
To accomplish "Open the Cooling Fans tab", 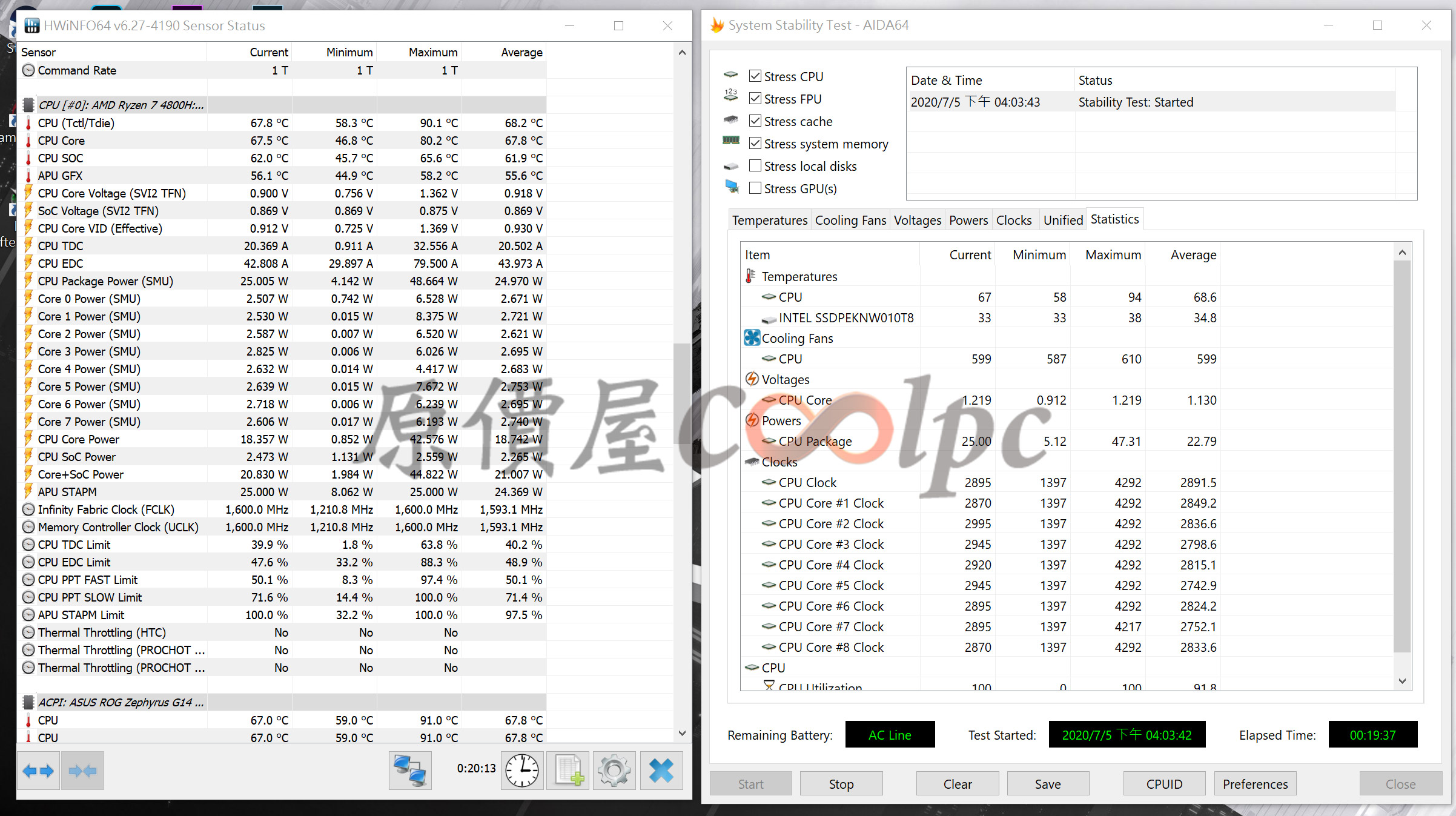I will (850, 220).
